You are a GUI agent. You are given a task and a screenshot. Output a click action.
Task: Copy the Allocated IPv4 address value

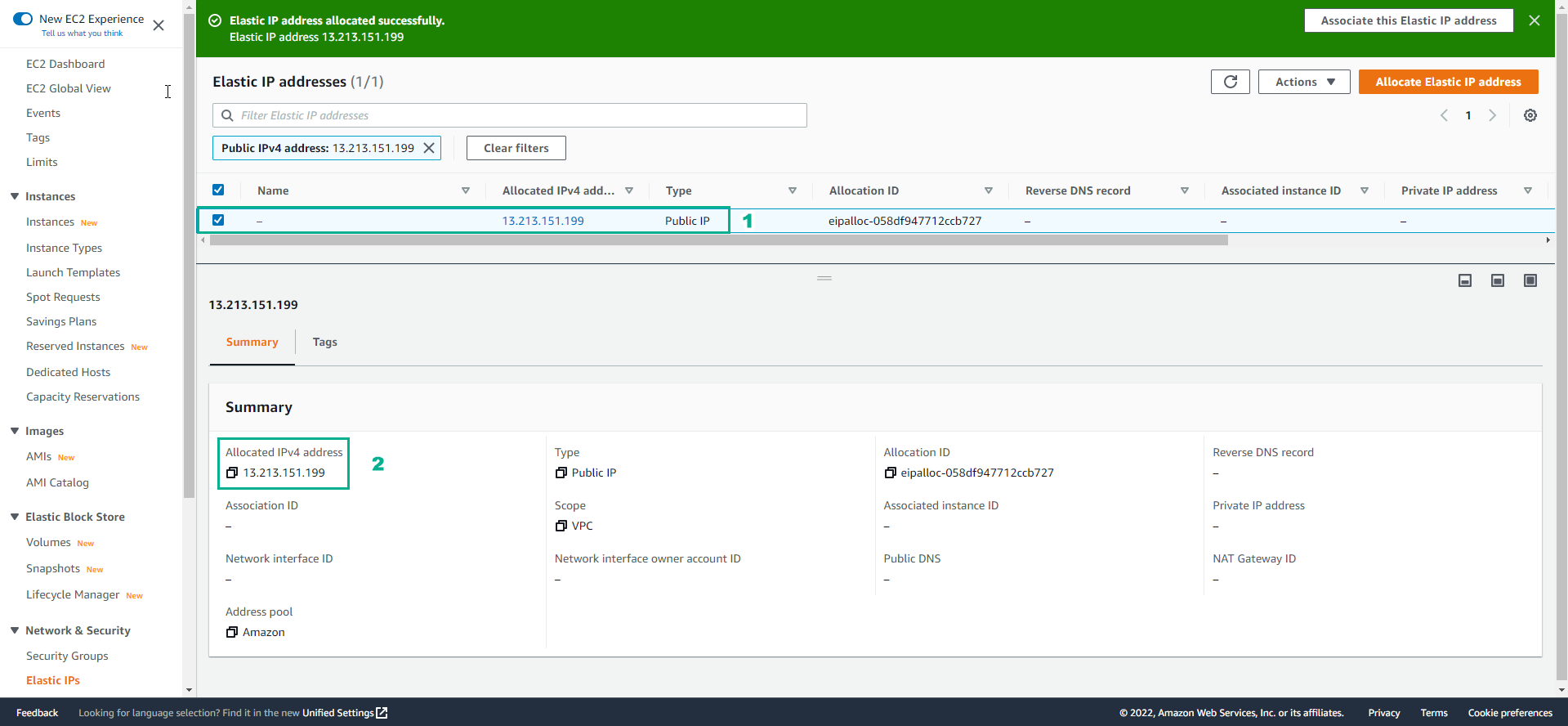click(232, 473)
